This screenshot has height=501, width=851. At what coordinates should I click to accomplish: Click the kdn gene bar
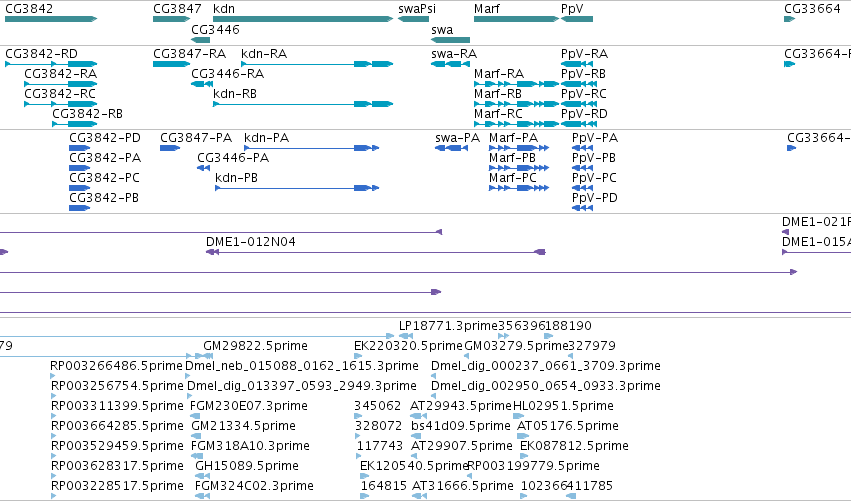303,19
